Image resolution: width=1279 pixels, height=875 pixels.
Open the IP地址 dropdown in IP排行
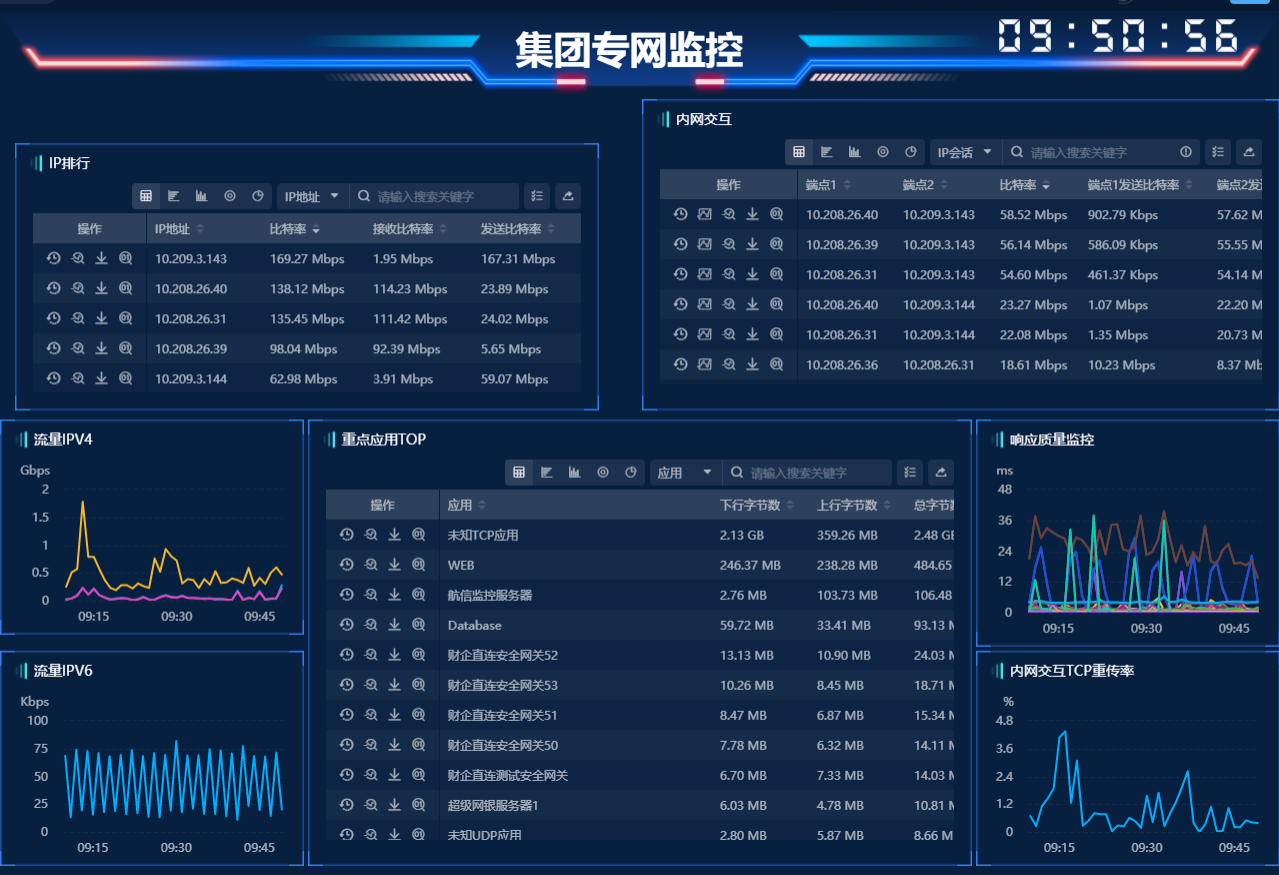[312, 197]
